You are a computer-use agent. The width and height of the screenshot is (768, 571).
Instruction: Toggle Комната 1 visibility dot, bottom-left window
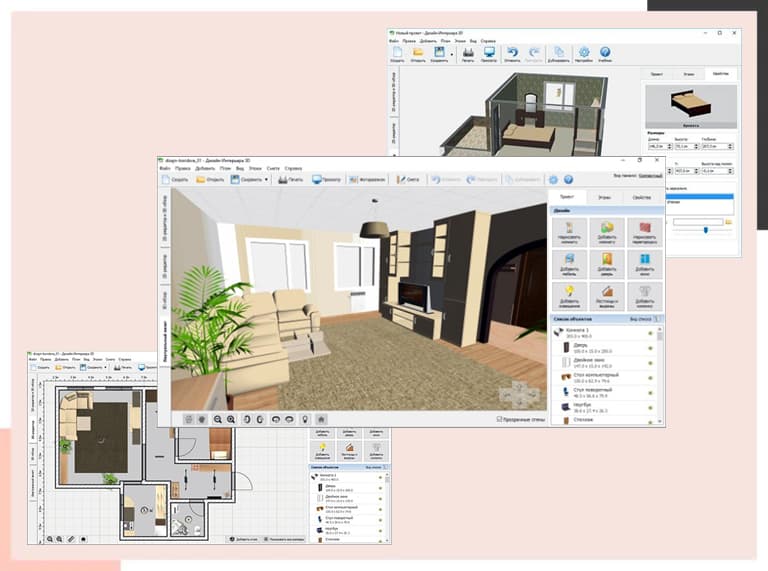point(380,477)
